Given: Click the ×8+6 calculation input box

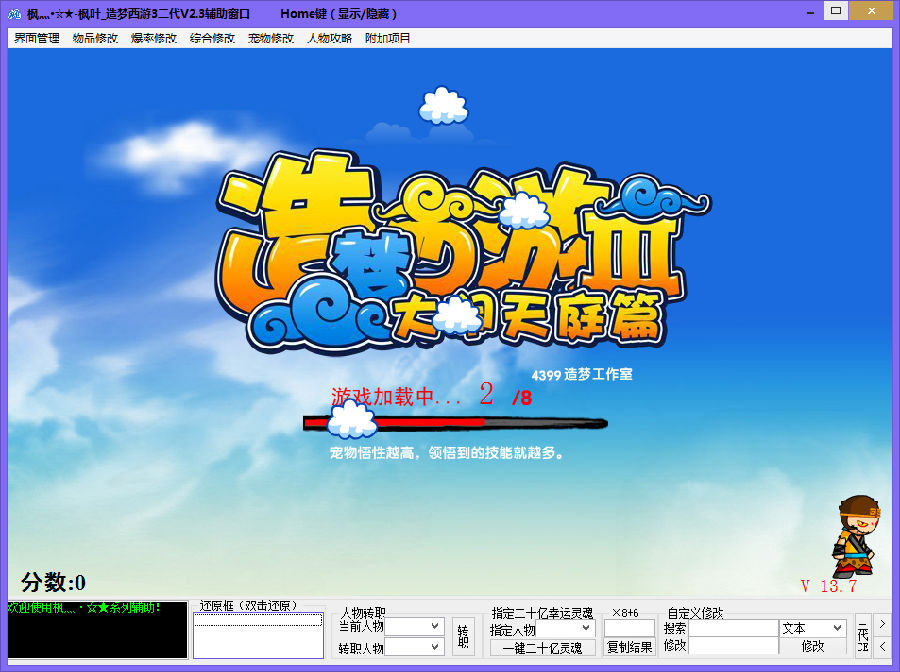Looking at the screenshot, I should tap(629, 628).
